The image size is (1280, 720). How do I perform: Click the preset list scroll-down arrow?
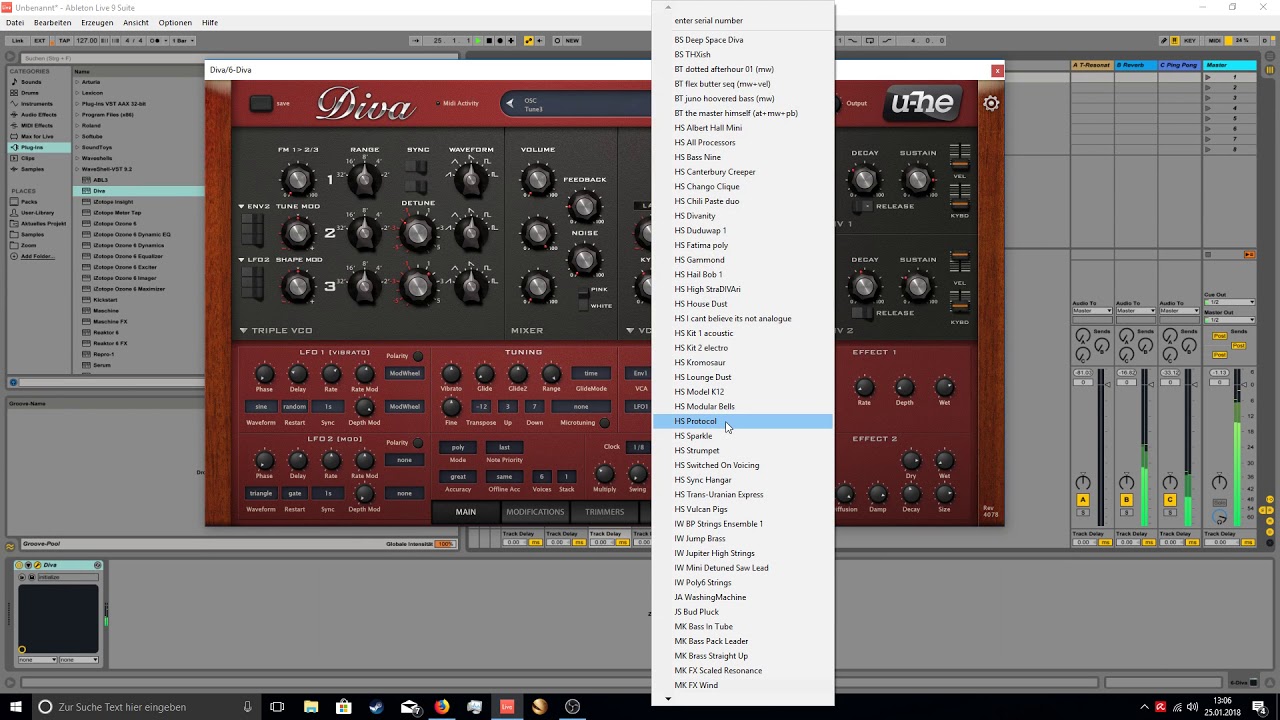pos(668,699)
